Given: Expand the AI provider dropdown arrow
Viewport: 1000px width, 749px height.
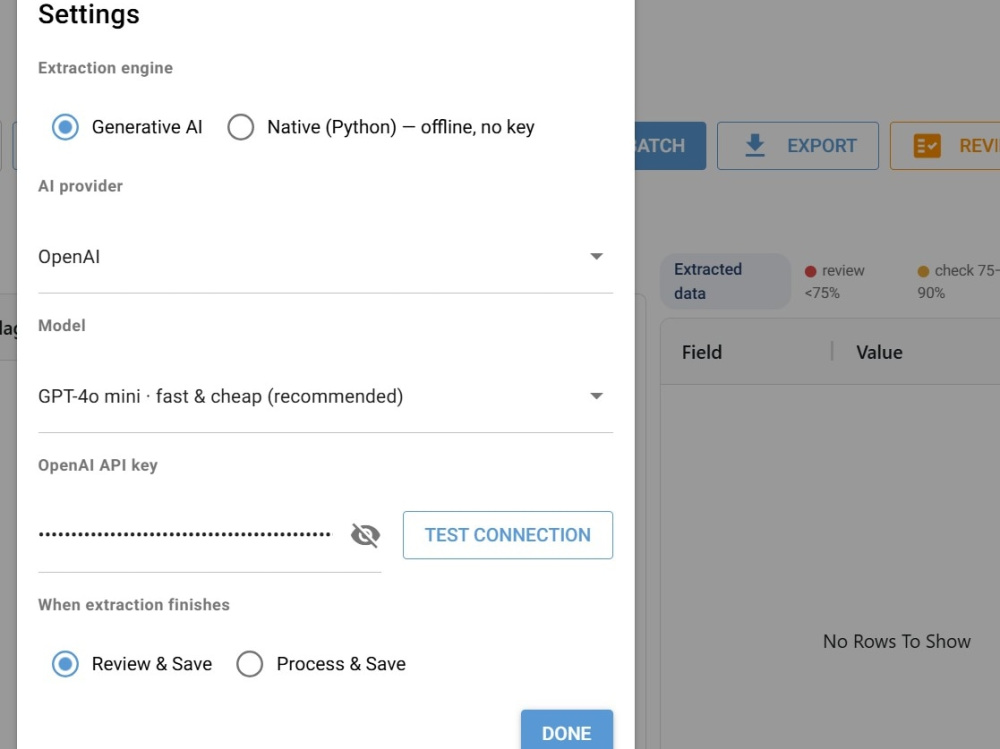Looking at the screenshot, I should coord(596,256).
